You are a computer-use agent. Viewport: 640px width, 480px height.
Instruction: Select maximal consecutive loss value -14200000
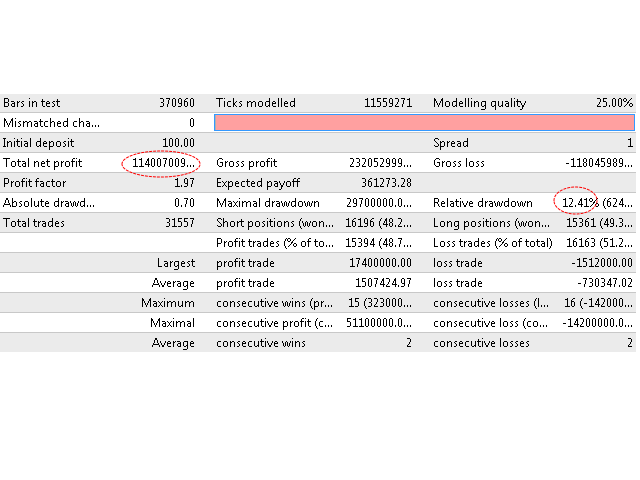(x=598, y=323)
